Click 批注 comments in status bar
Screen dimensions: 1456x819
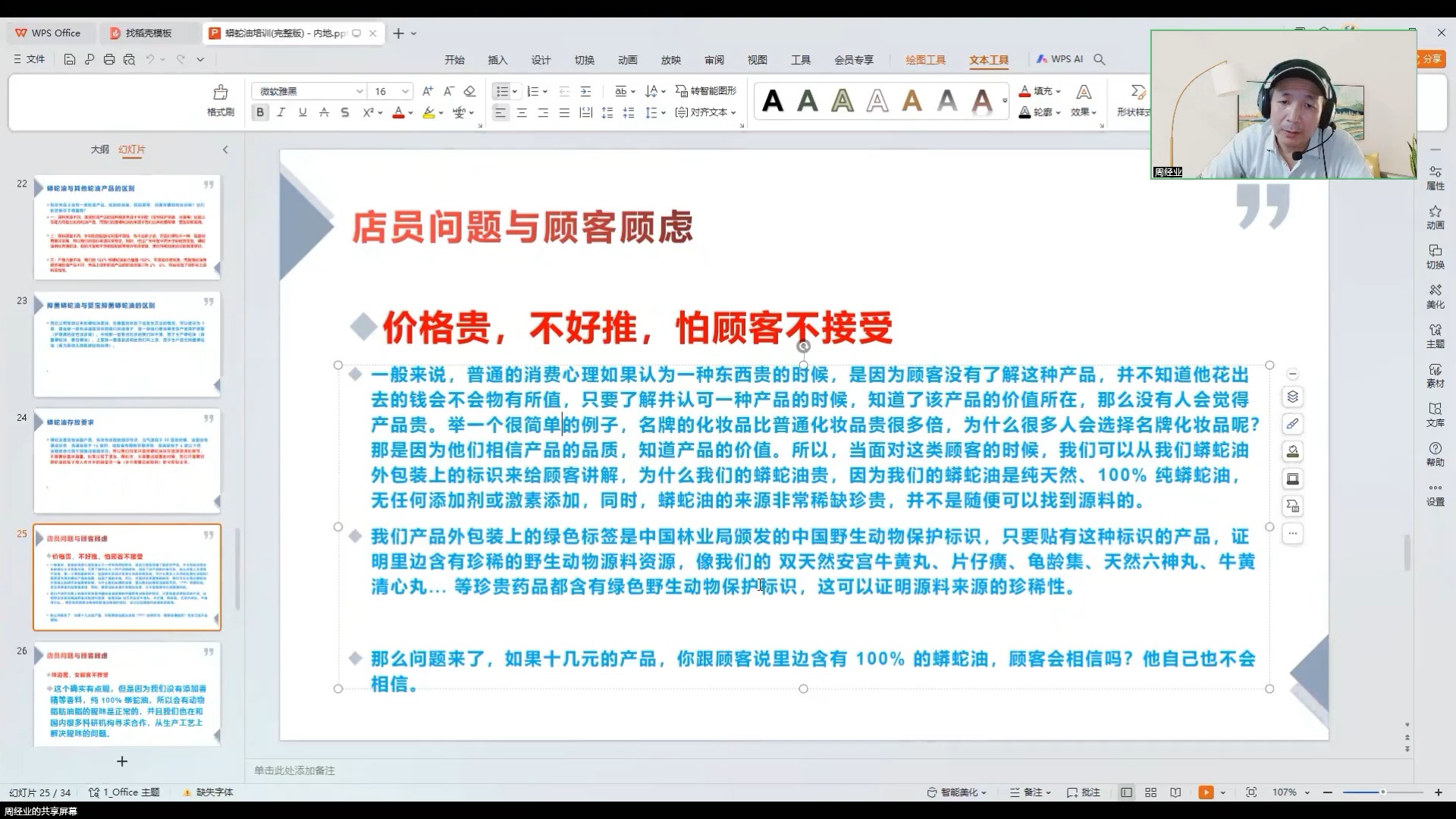1083,792
